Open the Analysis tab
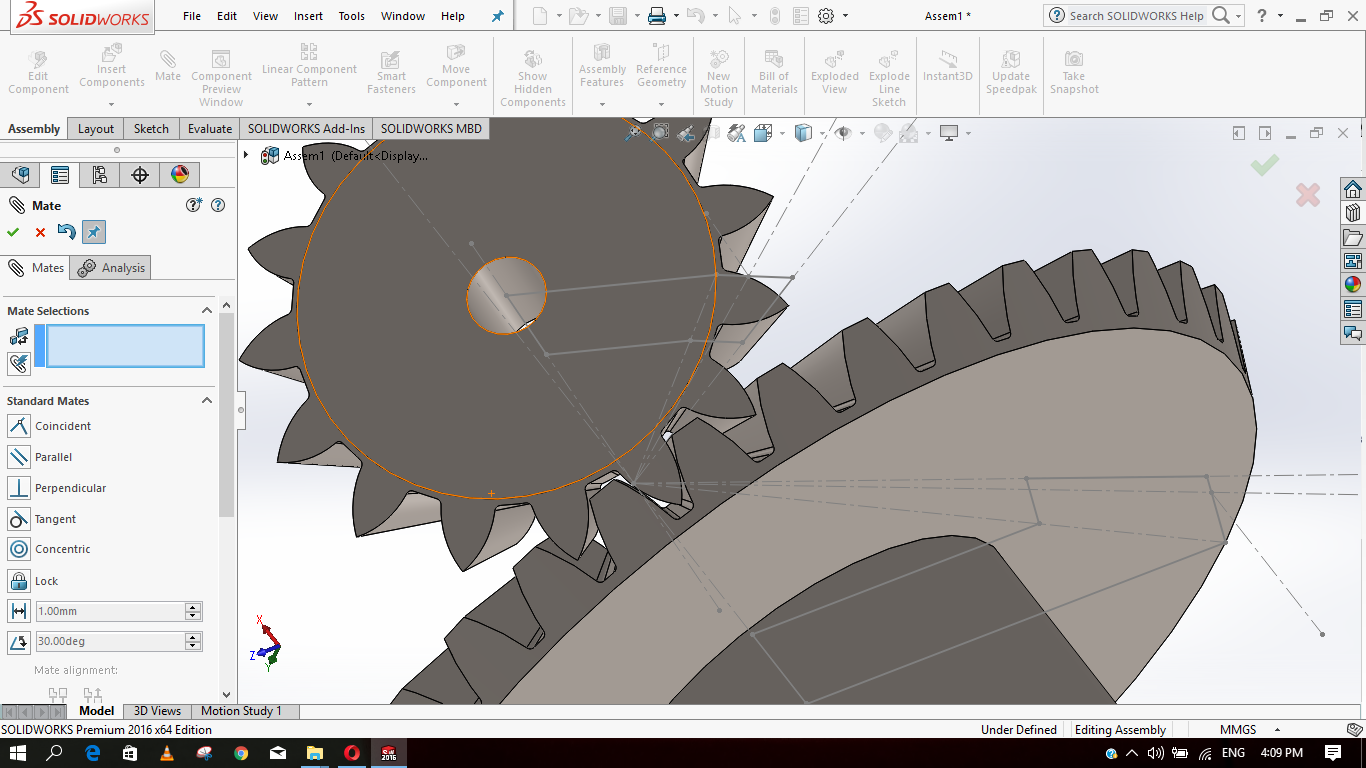The height and width of the screenshot is (768, 1366). pos(113,267)
